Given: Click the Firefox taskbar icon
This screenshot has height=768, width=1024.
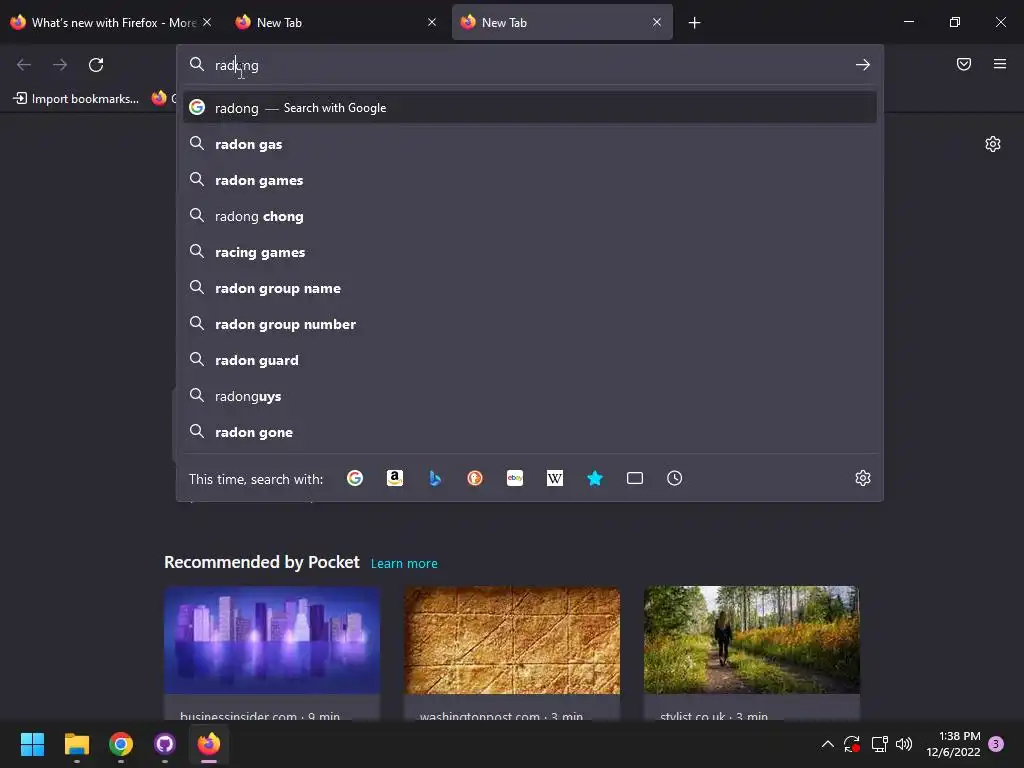Looking at the screenshot, I should coord(209,744).
